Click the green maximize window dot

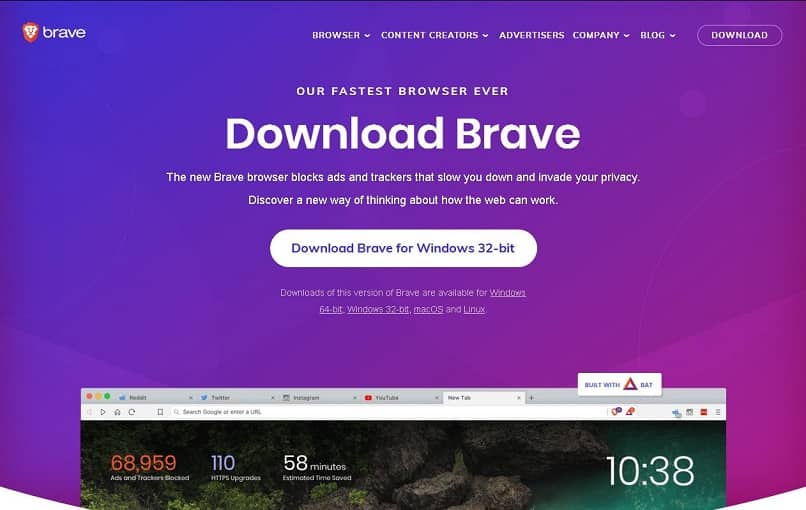pyautogui.click(x=107, y=396)
